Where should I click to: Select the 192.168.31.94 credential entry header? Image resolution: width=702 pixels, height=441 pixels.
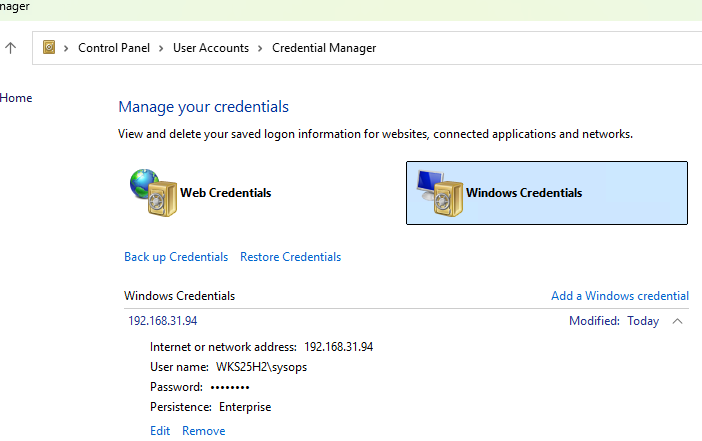[163, 321]
